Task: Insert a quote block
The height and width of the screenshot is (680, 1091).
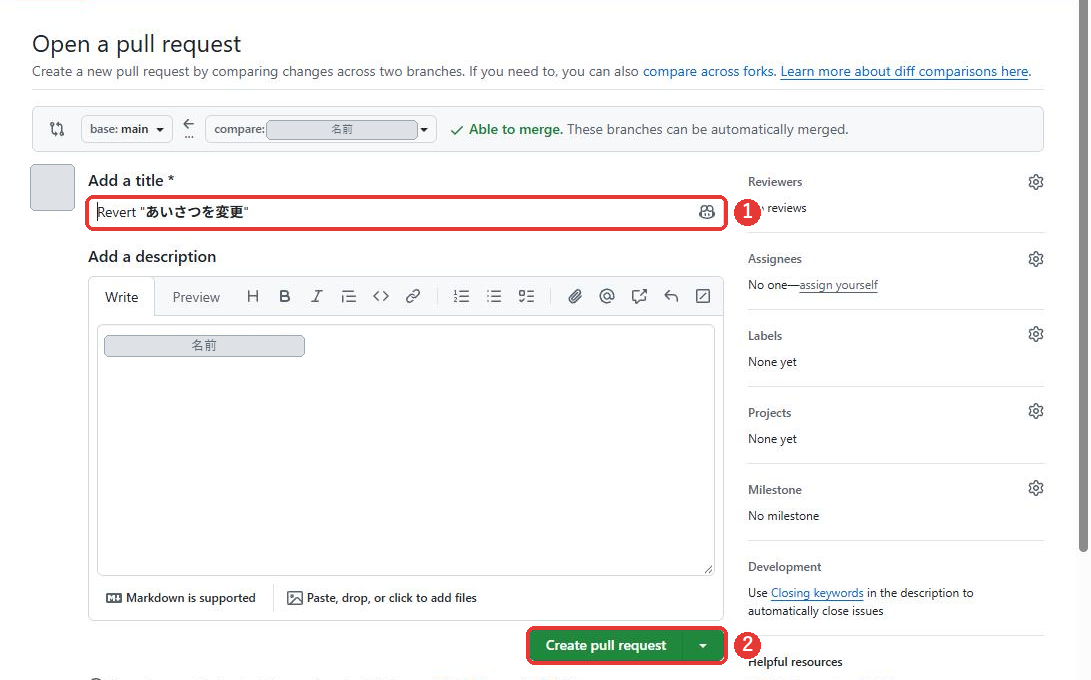Action: pyautogui.click(x=349, y=296)
